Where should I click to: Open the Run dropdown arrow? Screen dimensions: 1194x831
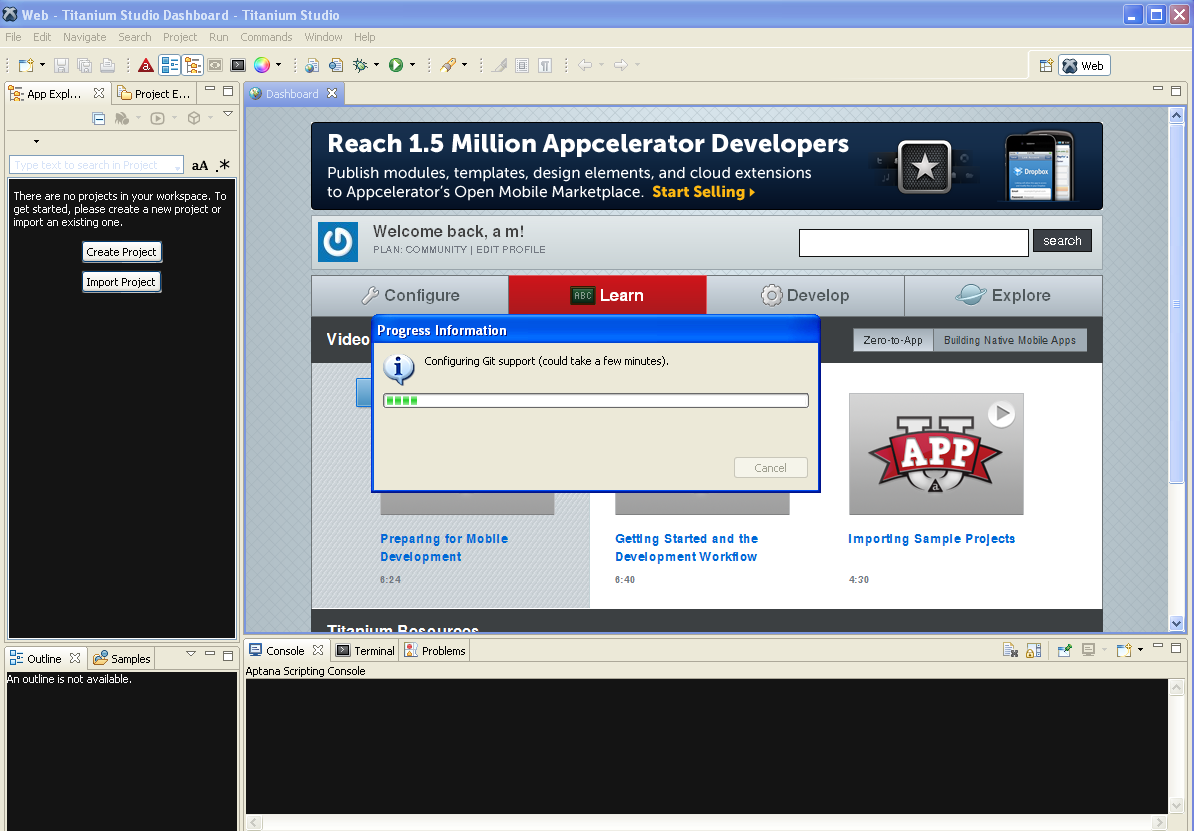[x=413, y=66]
